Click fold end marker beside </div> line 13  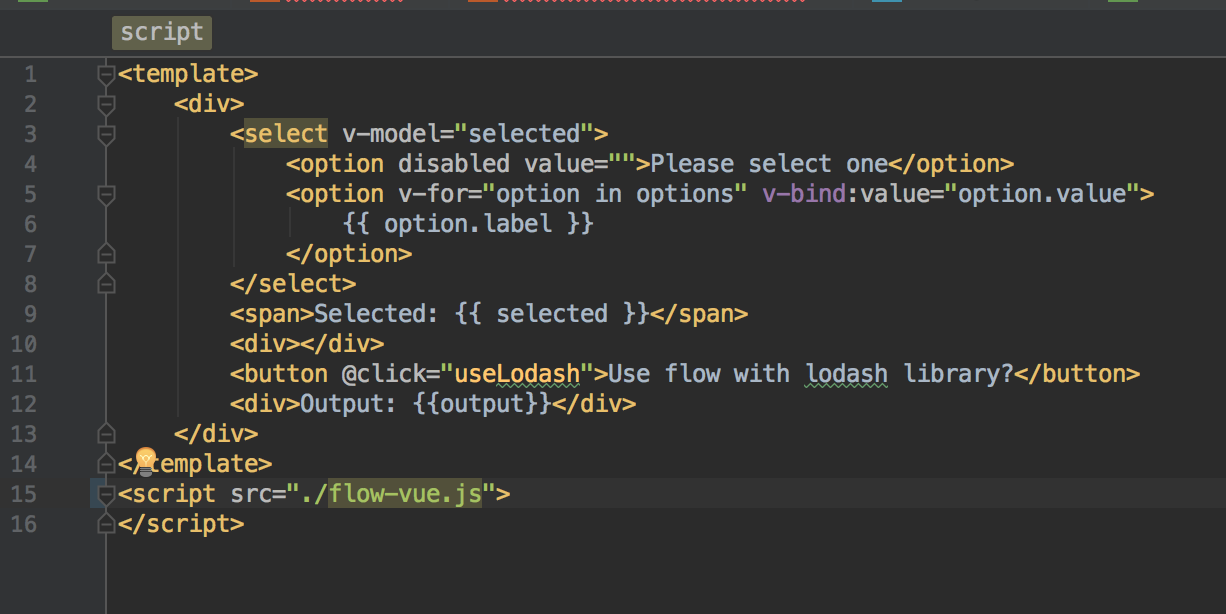[x=107, y=434]
